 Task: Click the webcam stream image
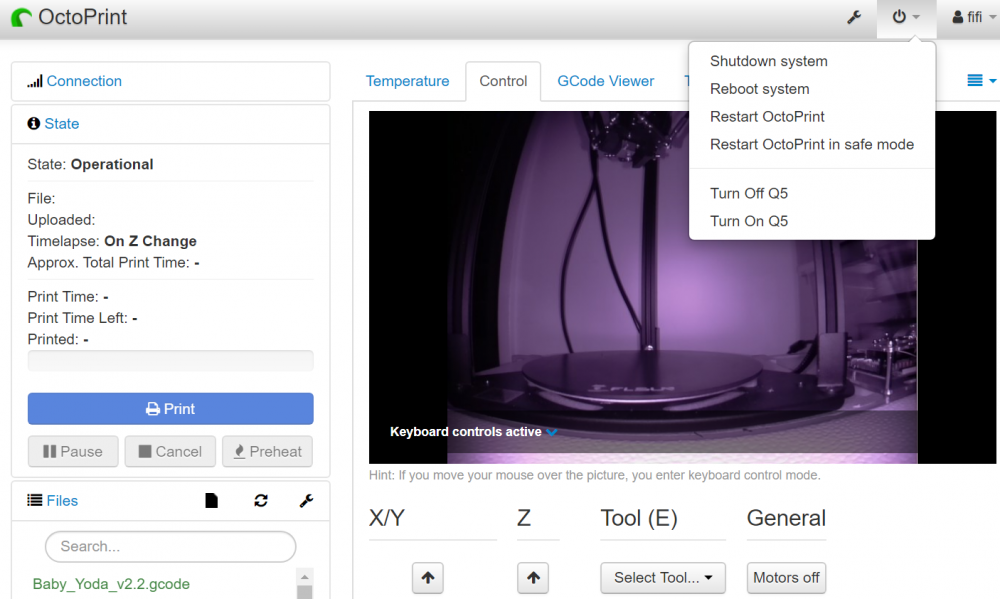coord(682,287)
